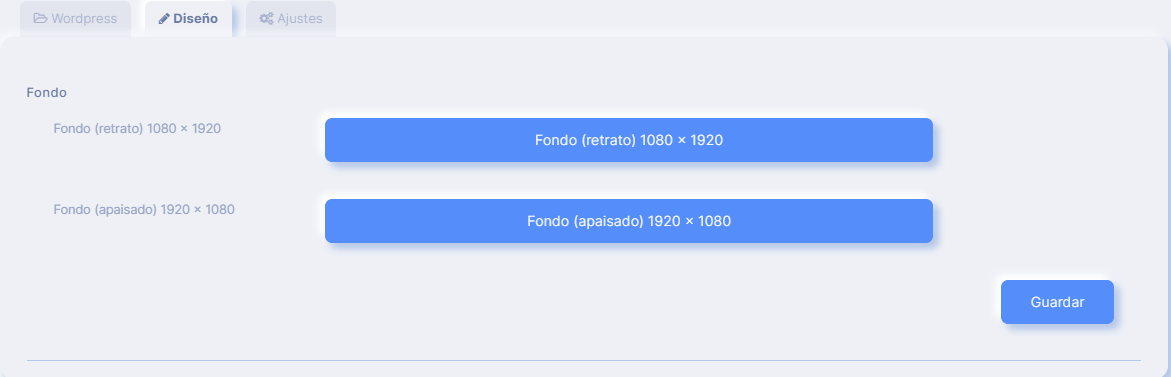Image resolution: width=1171 pixels, height=377 pixels.
Task: Click the "Wordpress" text on the first tab
Action: pos(84,19)
